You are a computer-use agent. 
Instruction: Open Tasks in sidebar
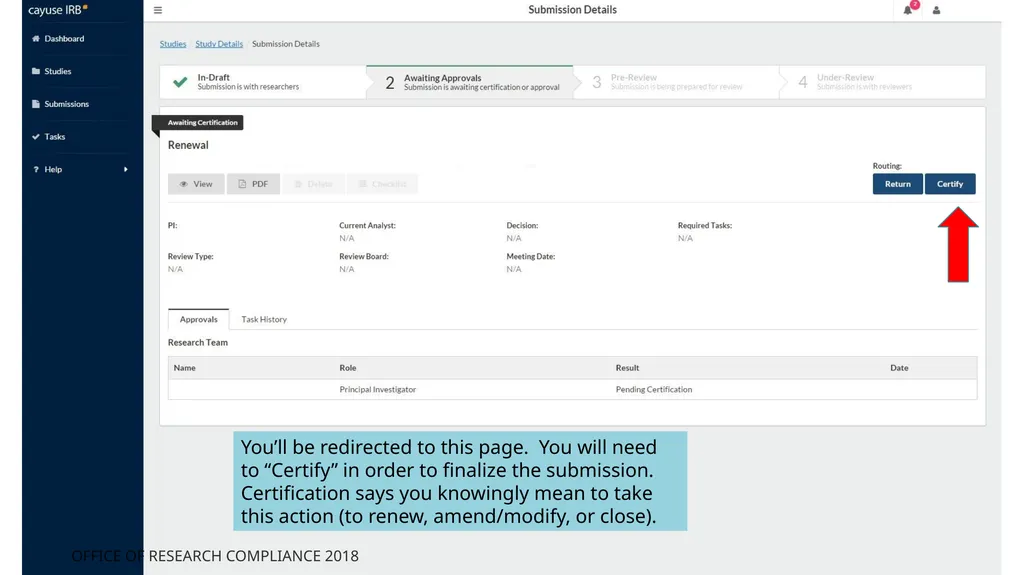(54, 137)
